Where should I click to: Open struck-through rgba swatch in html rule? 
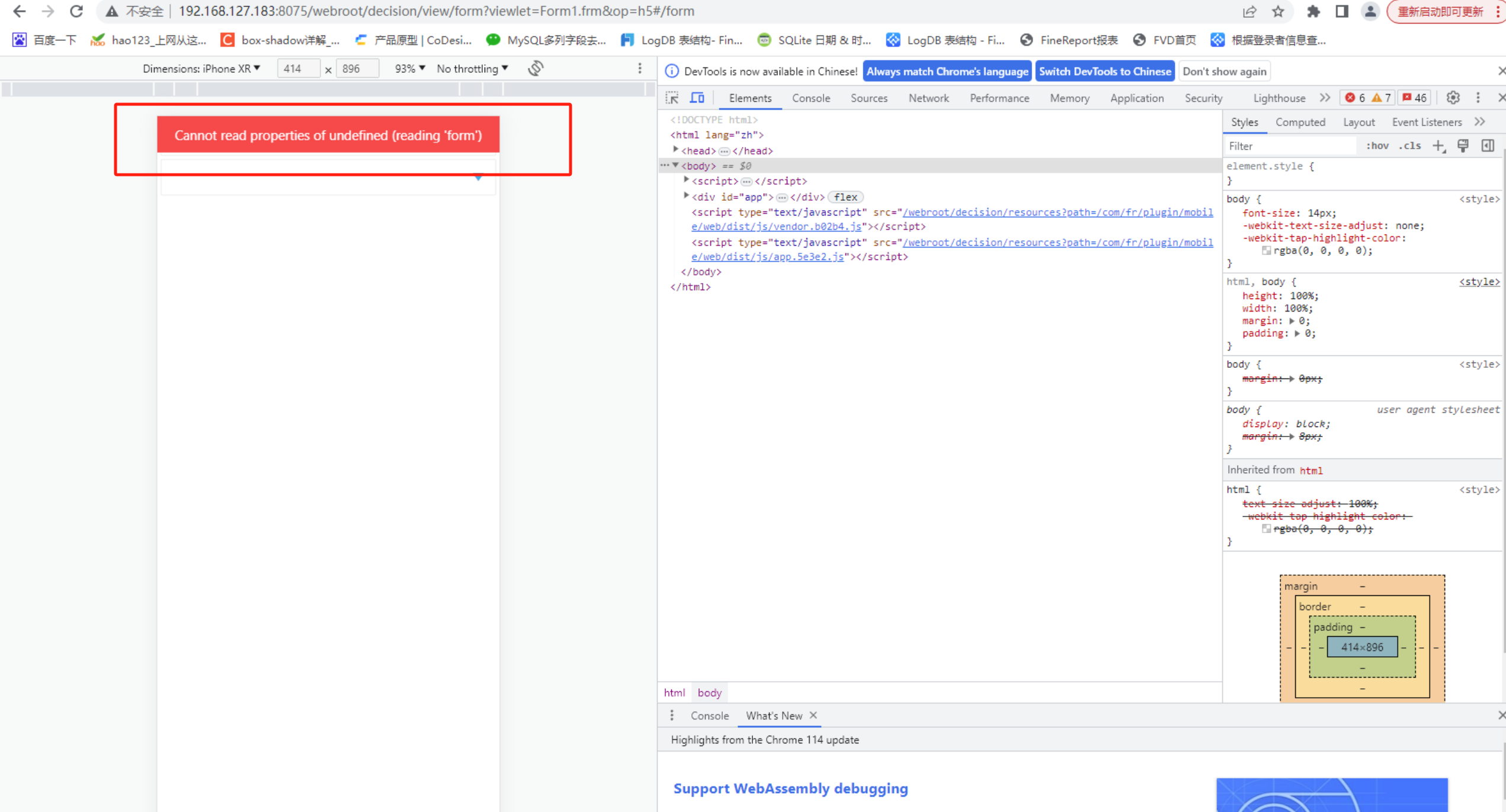[1267, 528]
